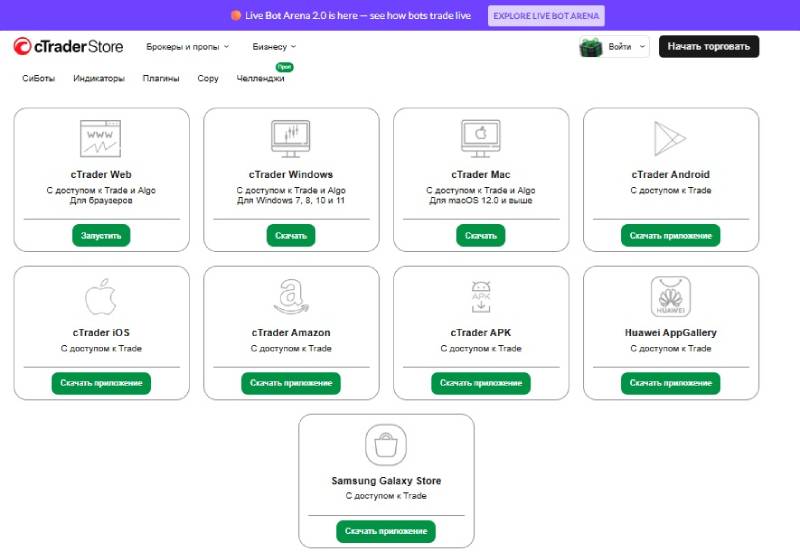Download the Huawei AppGallery app

point(670,383)
